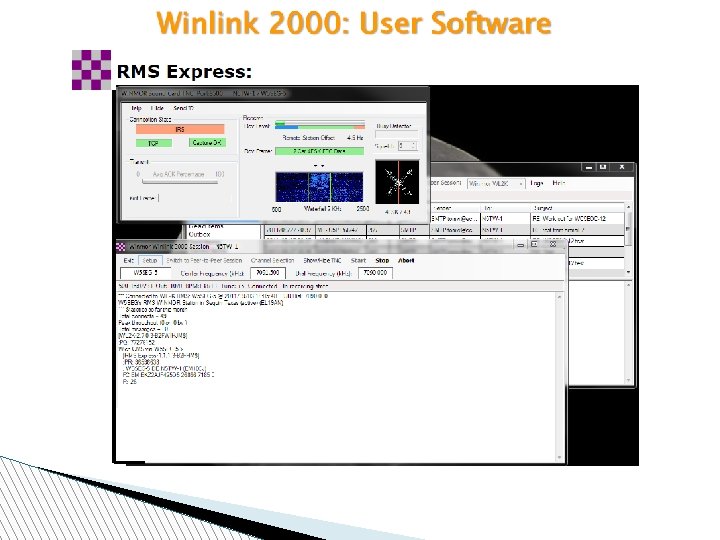Close the Winmor session window
The height and width of the screenshot is (540, 720).
click(x=553, y=244)
